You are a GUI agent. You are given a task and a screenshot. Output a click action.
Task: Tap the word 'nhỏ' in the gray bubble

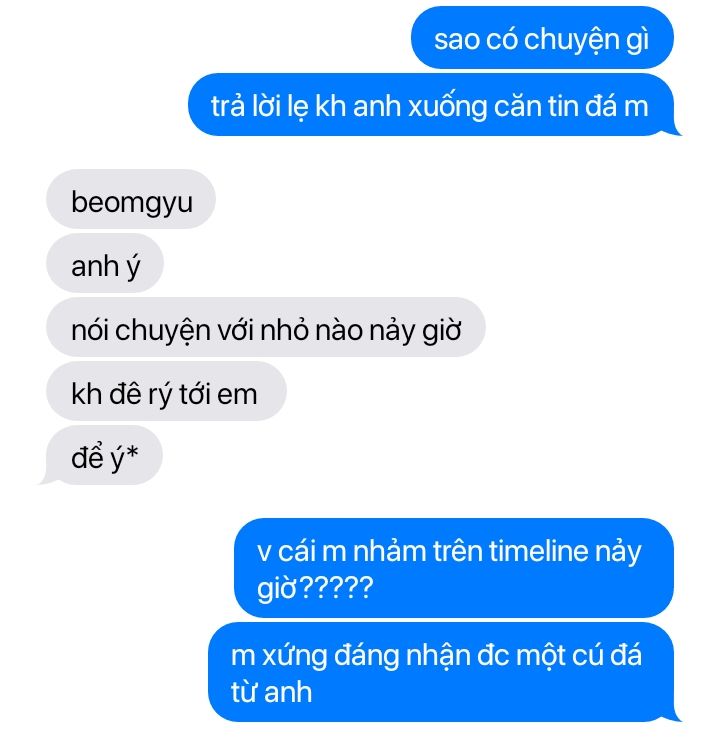[287, 330]
